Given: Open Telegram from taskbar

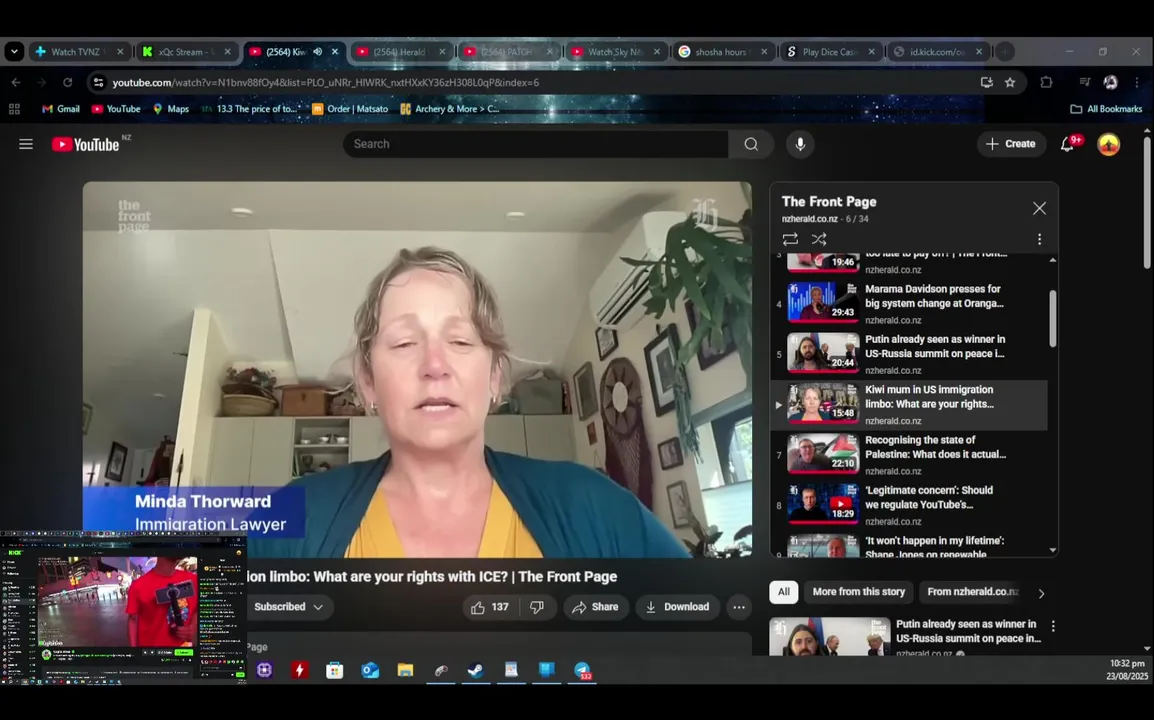Looking at the screenshot, I should click(582, 670).
